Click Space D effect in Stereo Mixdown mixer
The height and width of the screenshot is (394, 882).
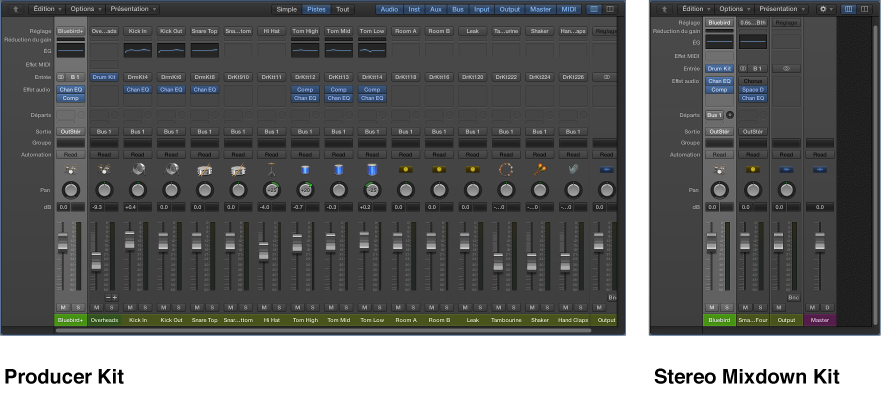(x=753, y=89)
